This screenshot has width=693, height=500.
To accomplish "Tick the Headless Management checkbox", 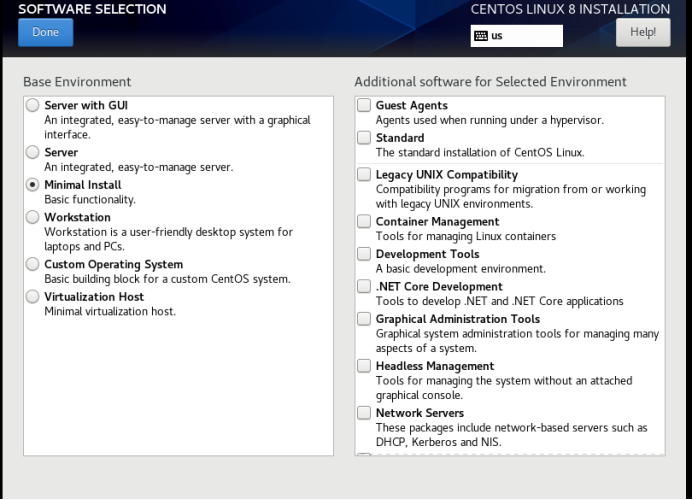I will pos(364,366).
